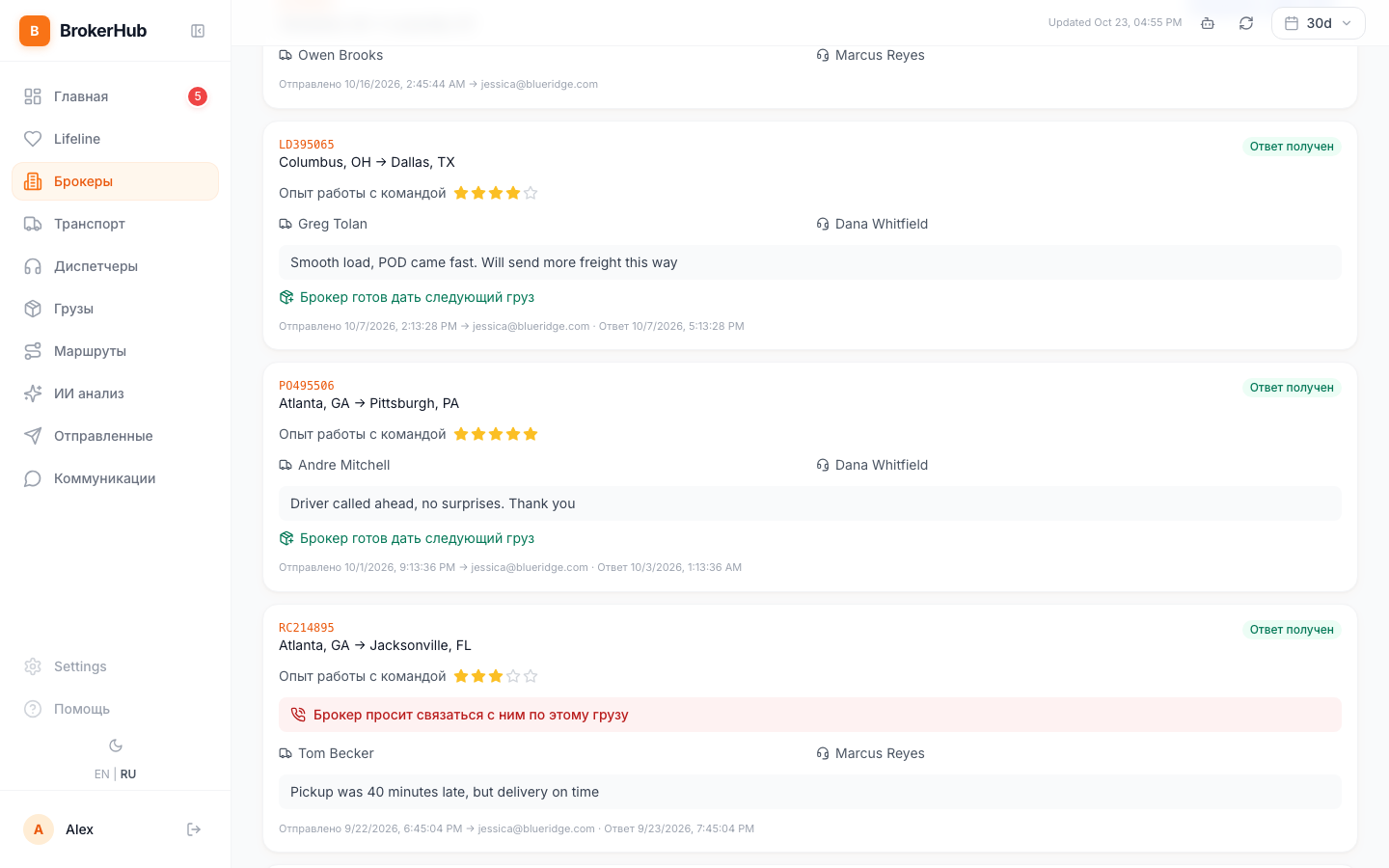Click the fifth star on the Atlanta to Pittsburgh rating
This screenshot has height=868, width=1389.
point(531,434)
